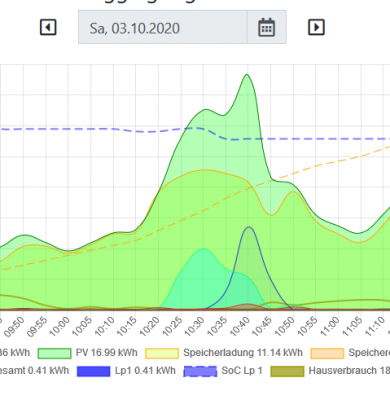This screenshot has width=390, height=400.
Task: Click the orange Speicherentladung legend swatch
Action: (327, 353)
